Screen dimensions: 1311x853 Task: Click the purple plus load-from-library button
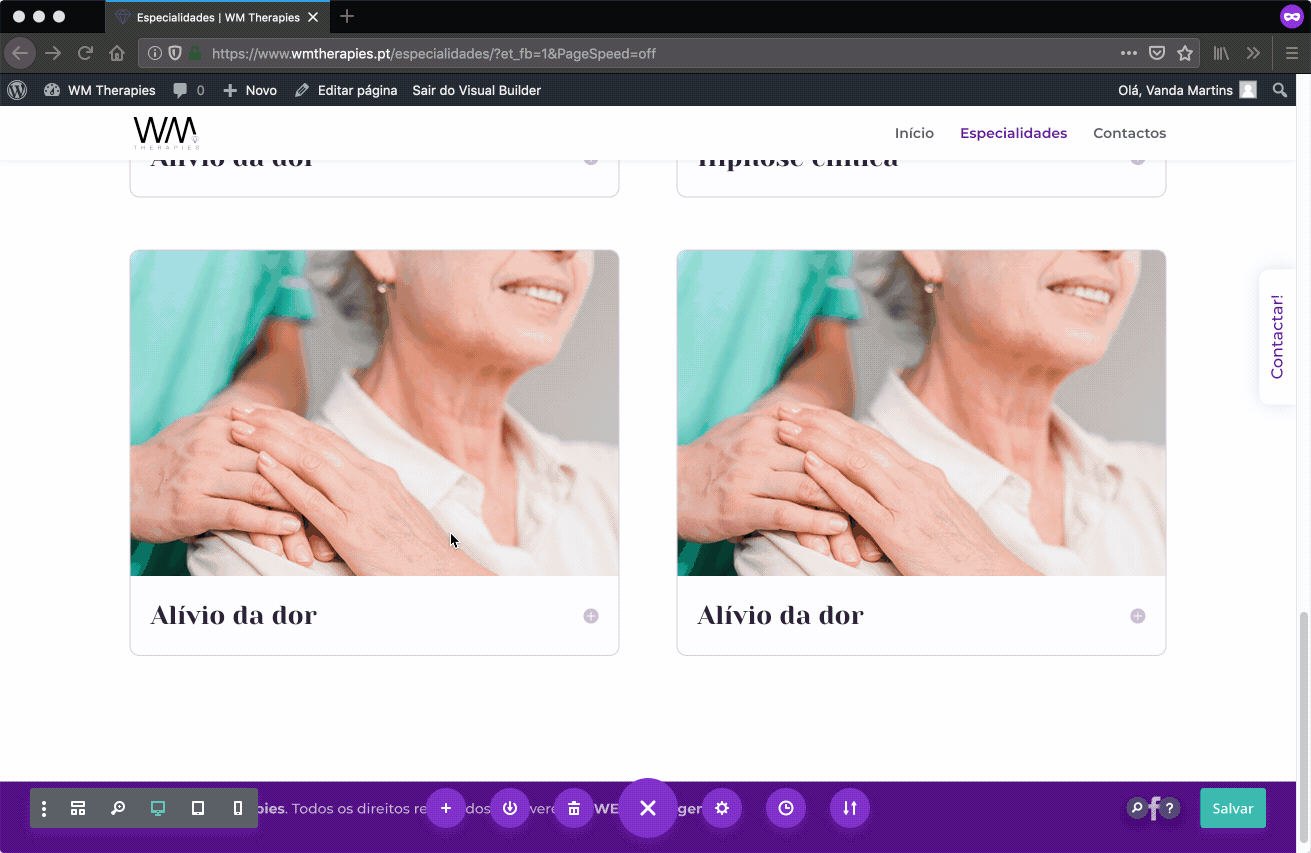(446, 808)
